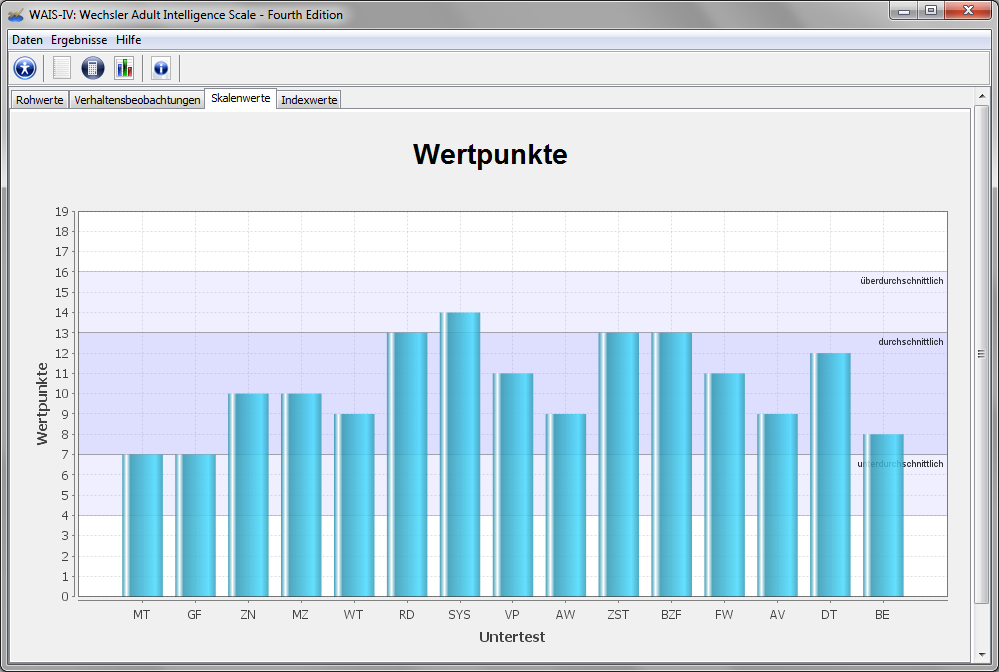Screen dimensions: 999x672
Task: Switch to the Indexwerte tab
Action: 309,100
